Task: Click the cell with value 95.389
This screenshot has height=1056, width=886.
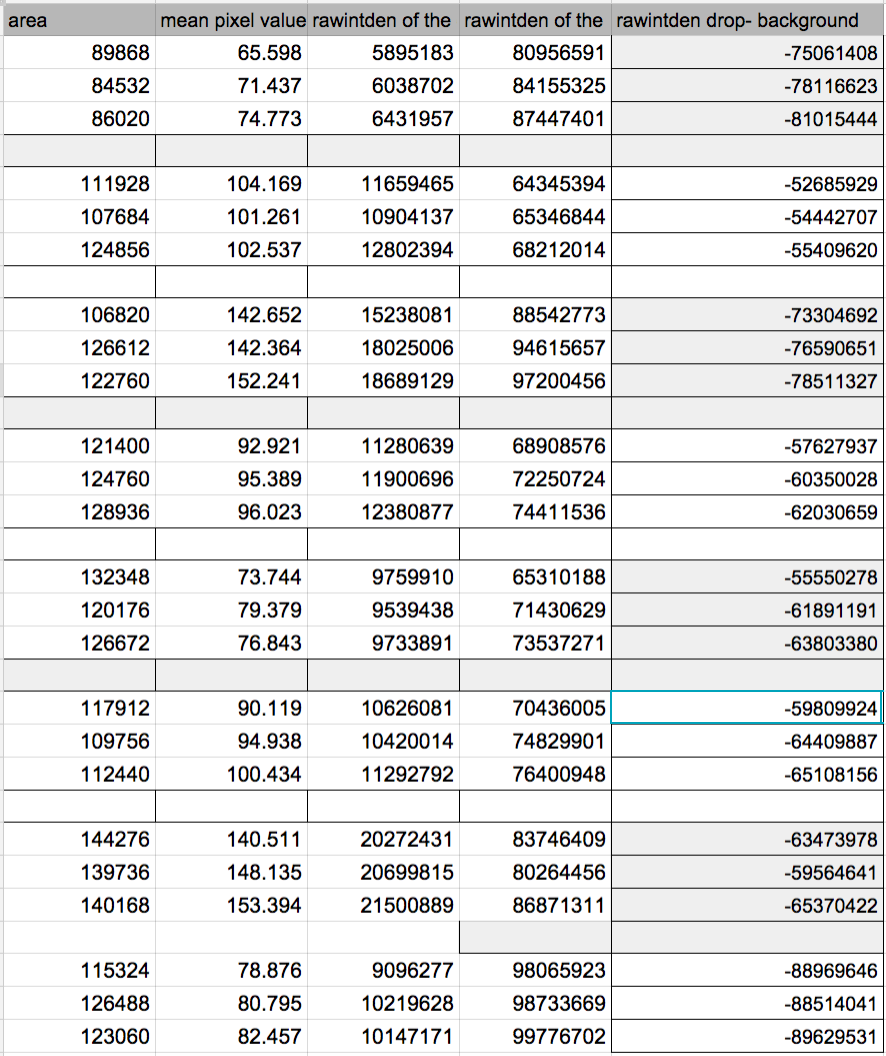Action: click(x=232, y=479)
